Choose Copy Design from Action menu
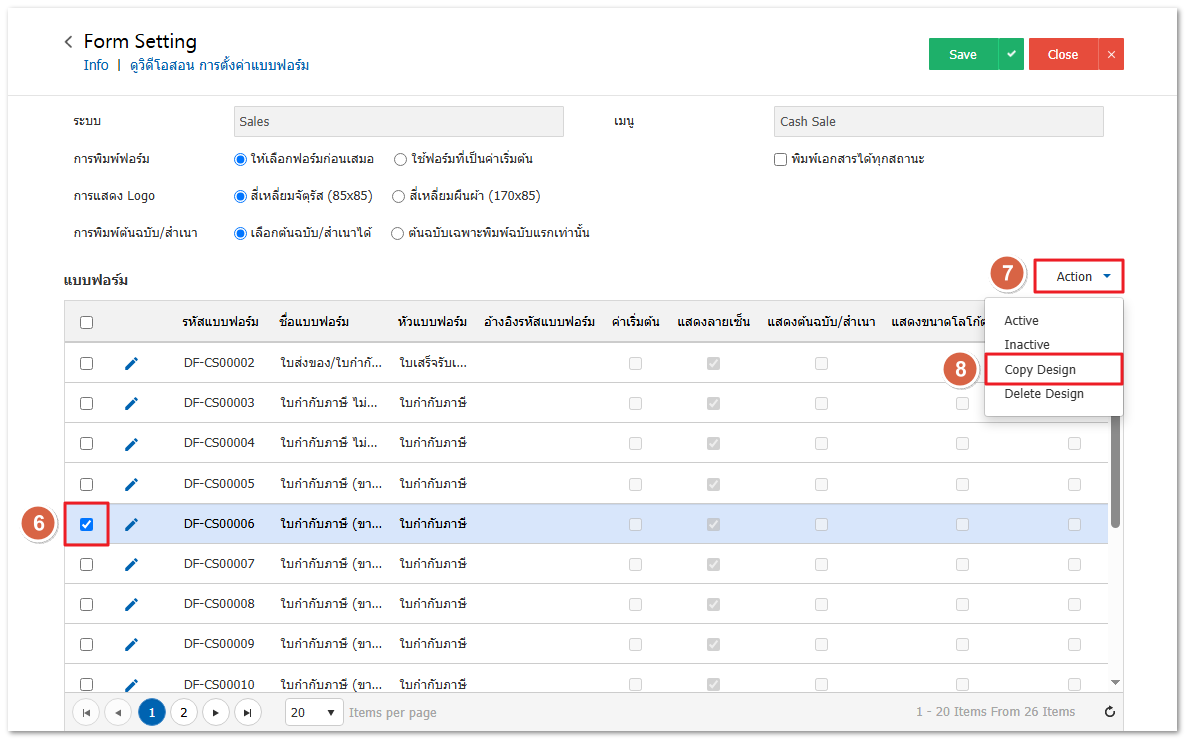The image size is (1185, 739). (1040, 369)
